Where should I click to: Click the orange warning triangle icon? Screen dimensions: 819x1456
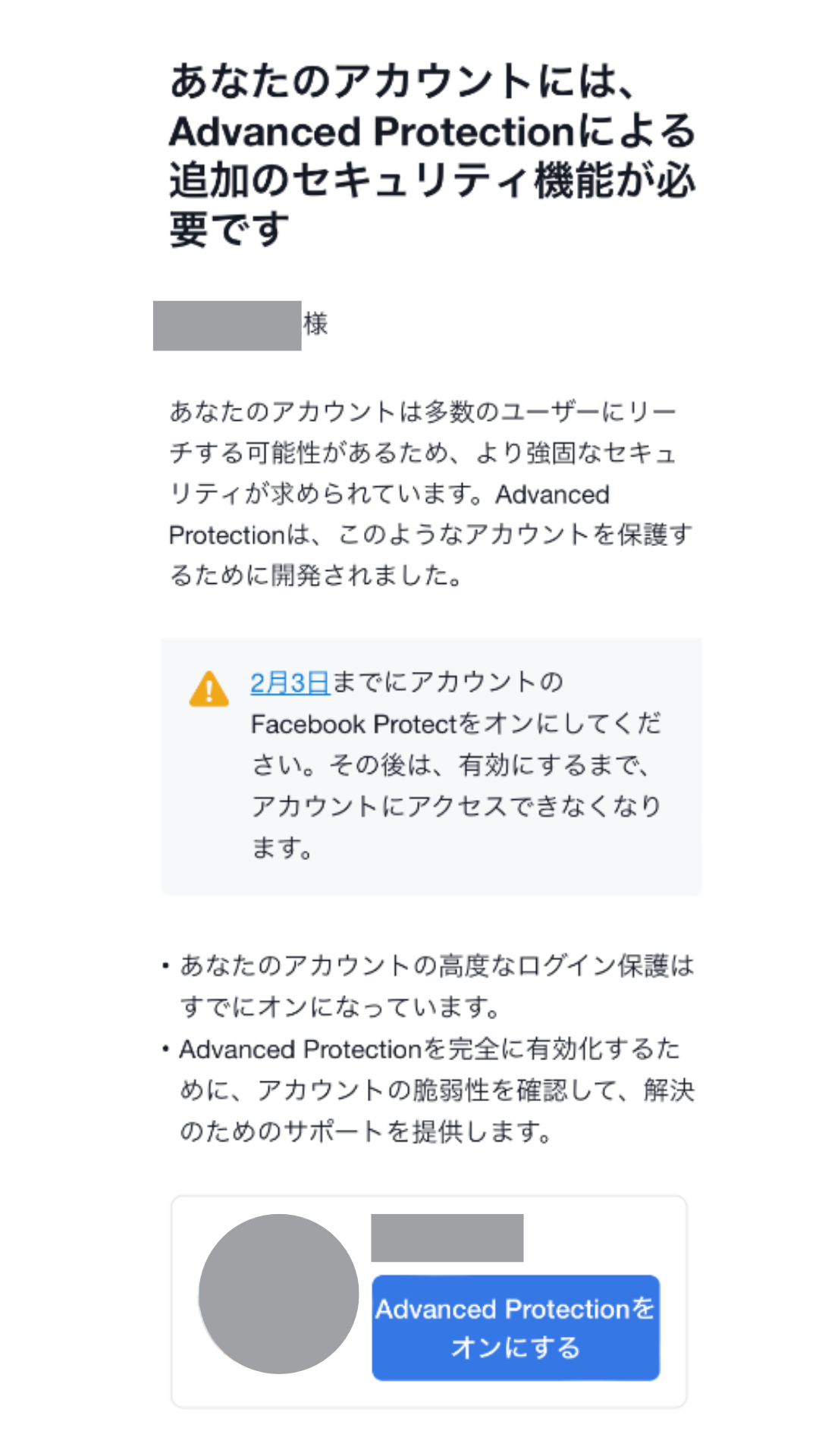[209, 689]
